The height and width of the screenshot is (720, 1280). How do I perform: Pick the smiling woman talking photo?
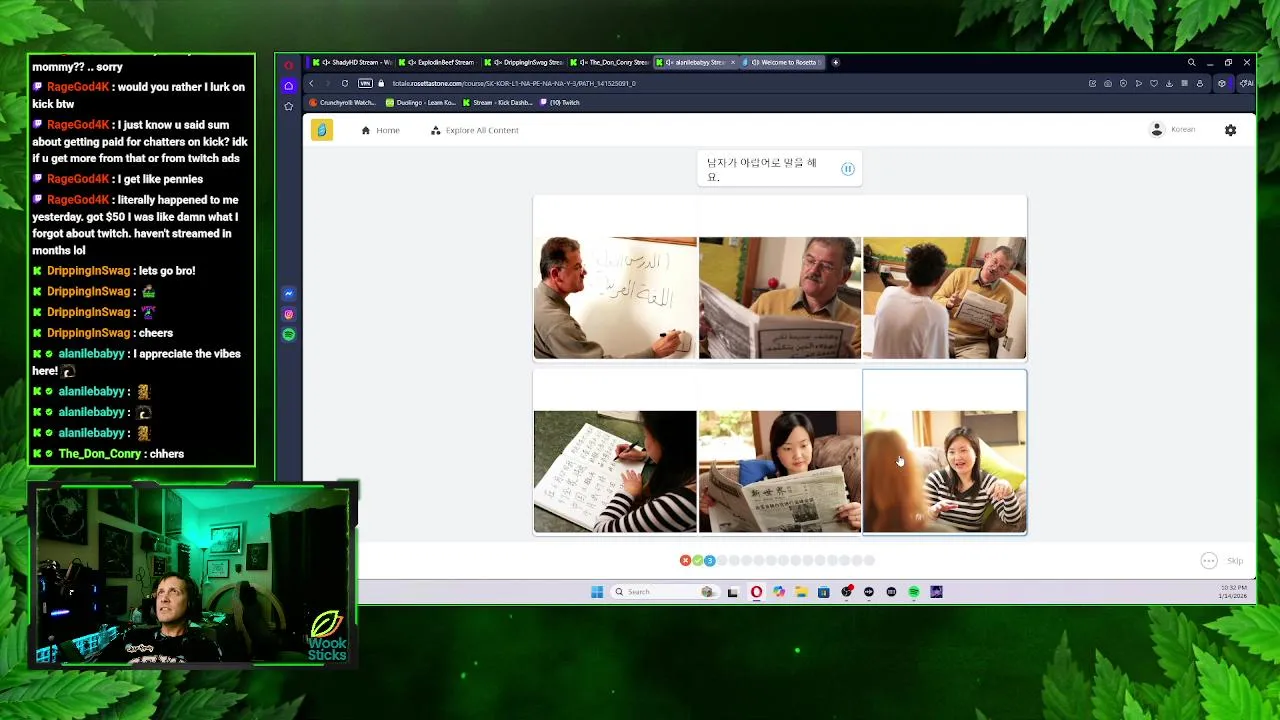point(944,471)
